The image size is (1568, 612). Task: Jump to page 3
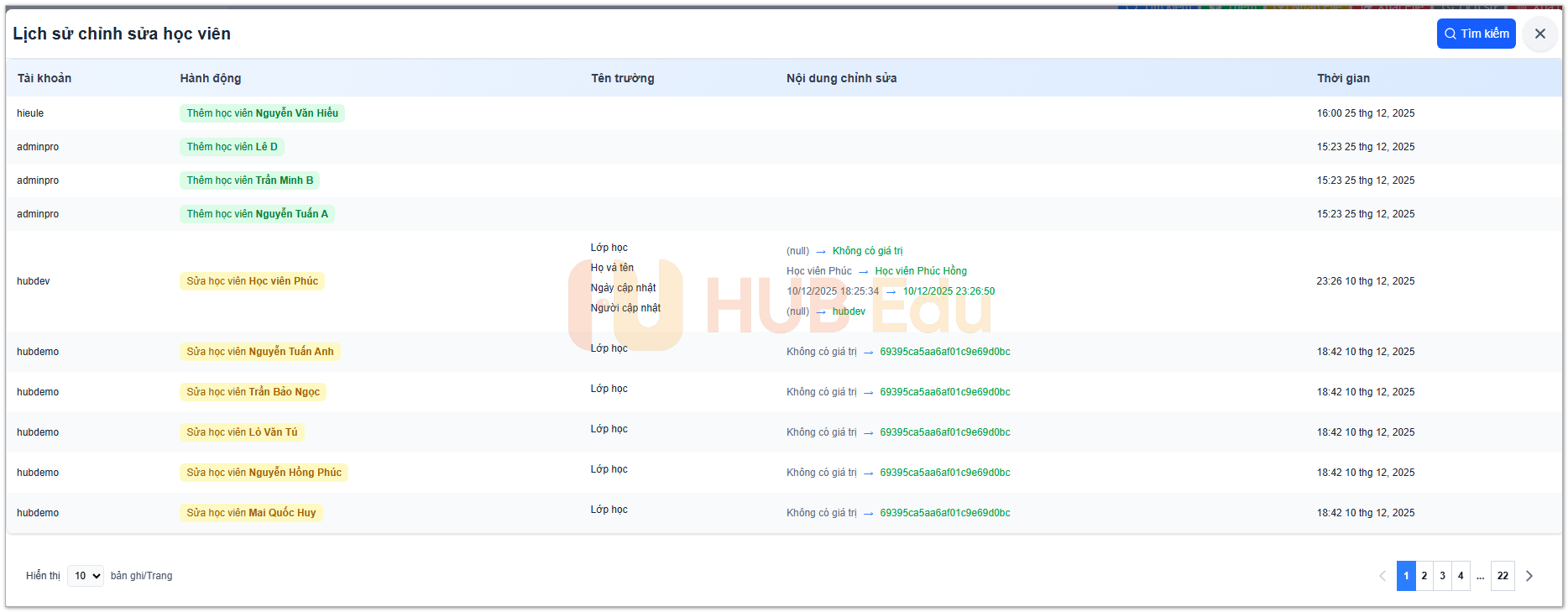[x=1442, y=576]
